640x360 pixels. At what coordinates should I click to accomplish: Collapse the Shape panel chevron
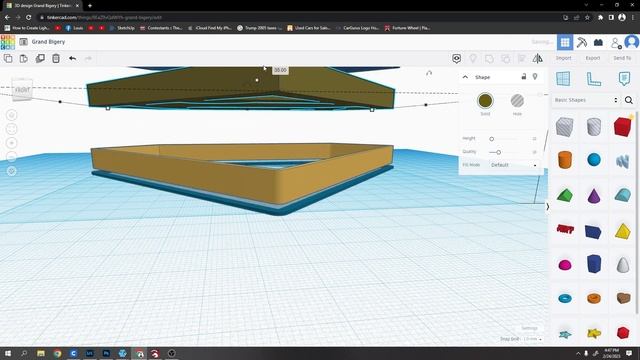tap(465, 77)
